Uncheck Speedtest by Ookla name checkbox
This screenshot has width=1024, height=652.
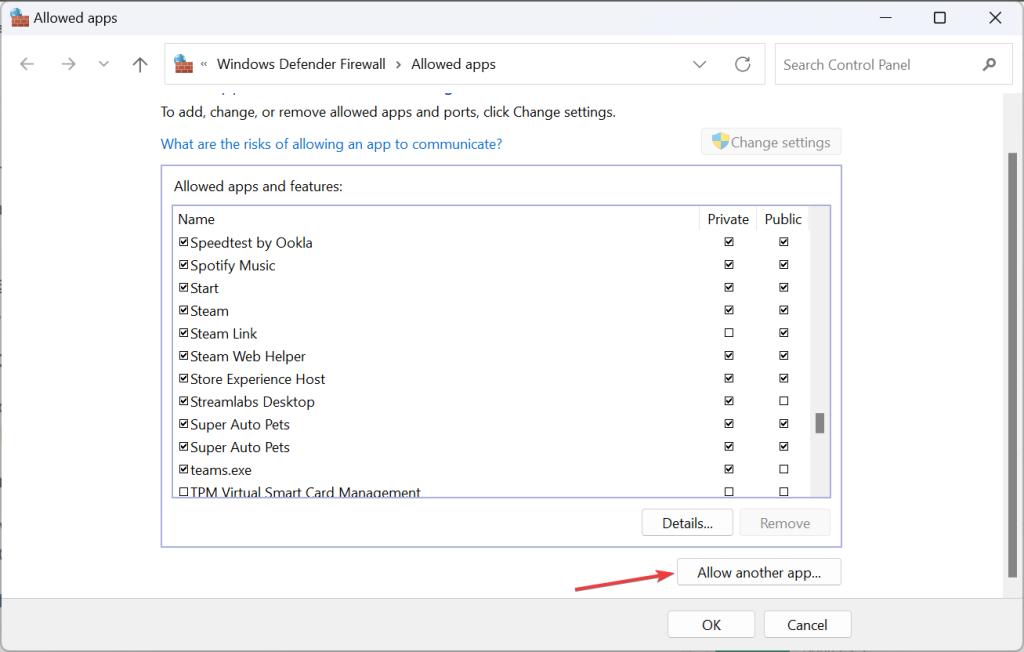(x=184, y=242)
